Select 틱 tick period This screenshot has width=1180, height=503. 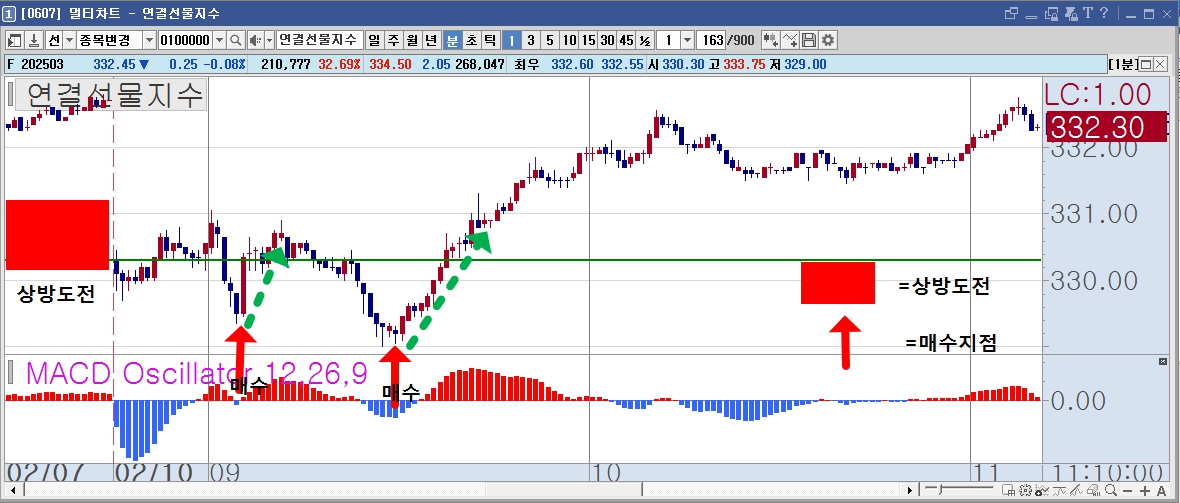pos(490,40)
